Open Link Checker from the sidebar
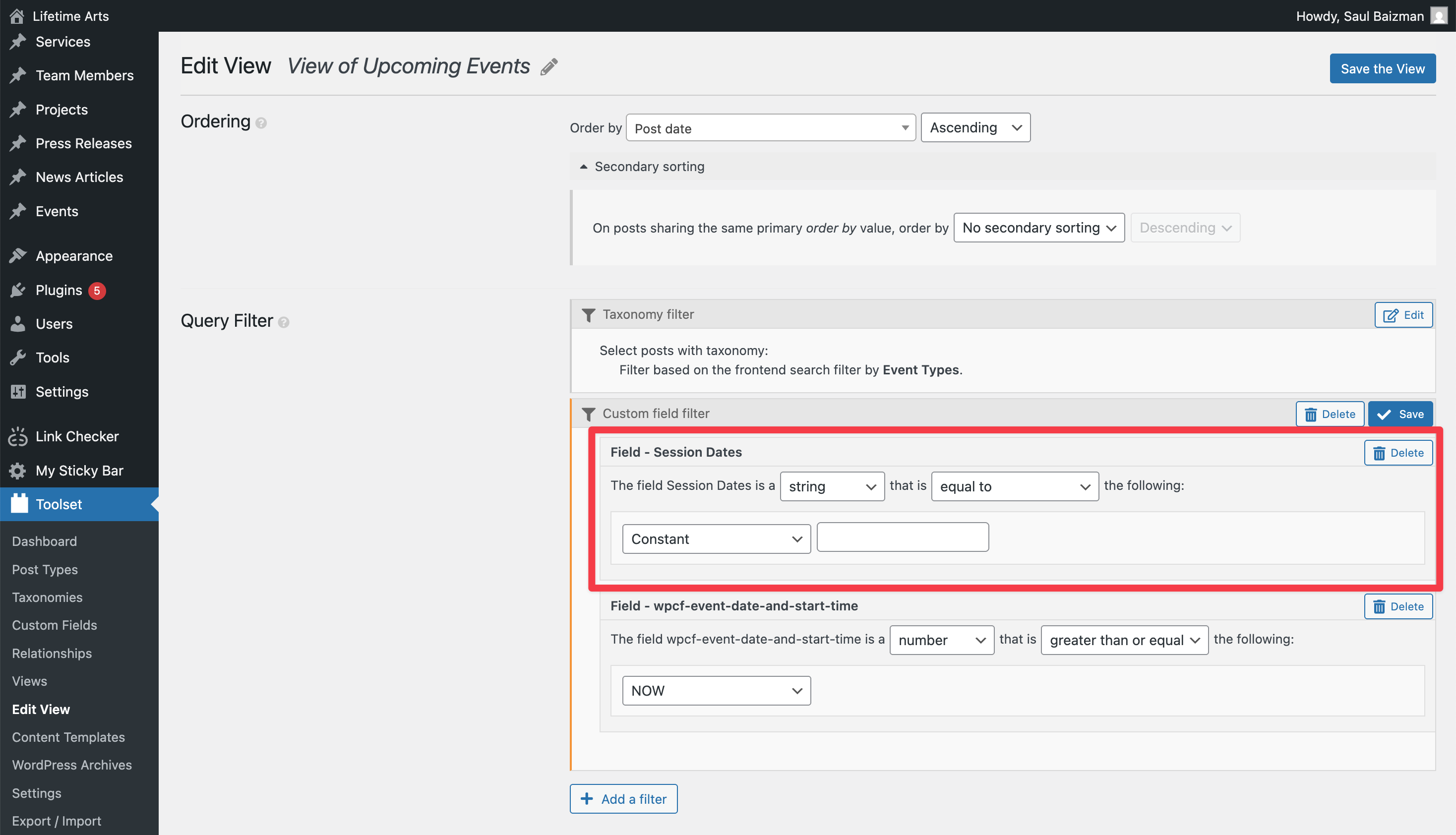The height and width of the screenshot is (835, 1456). tap(77, 436)
